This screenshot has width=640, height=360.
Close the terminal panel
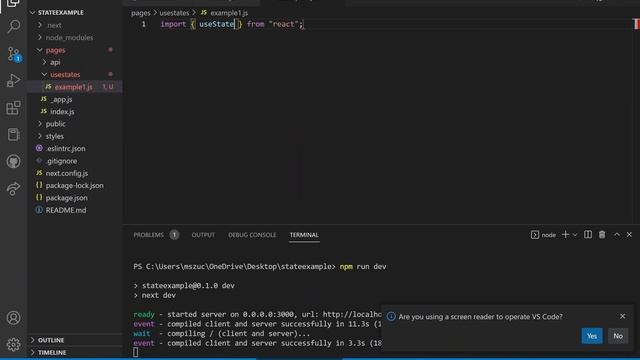(x=629, y=234)
